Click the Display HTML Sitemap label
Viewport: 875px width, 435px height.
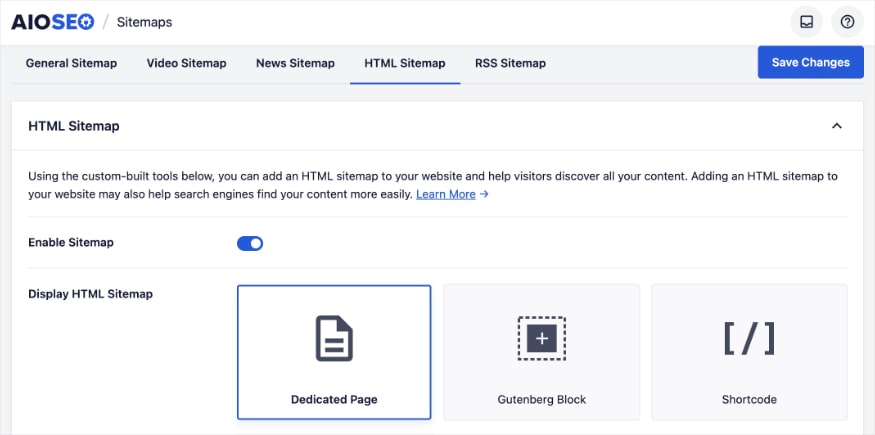(x=90, y=294)
